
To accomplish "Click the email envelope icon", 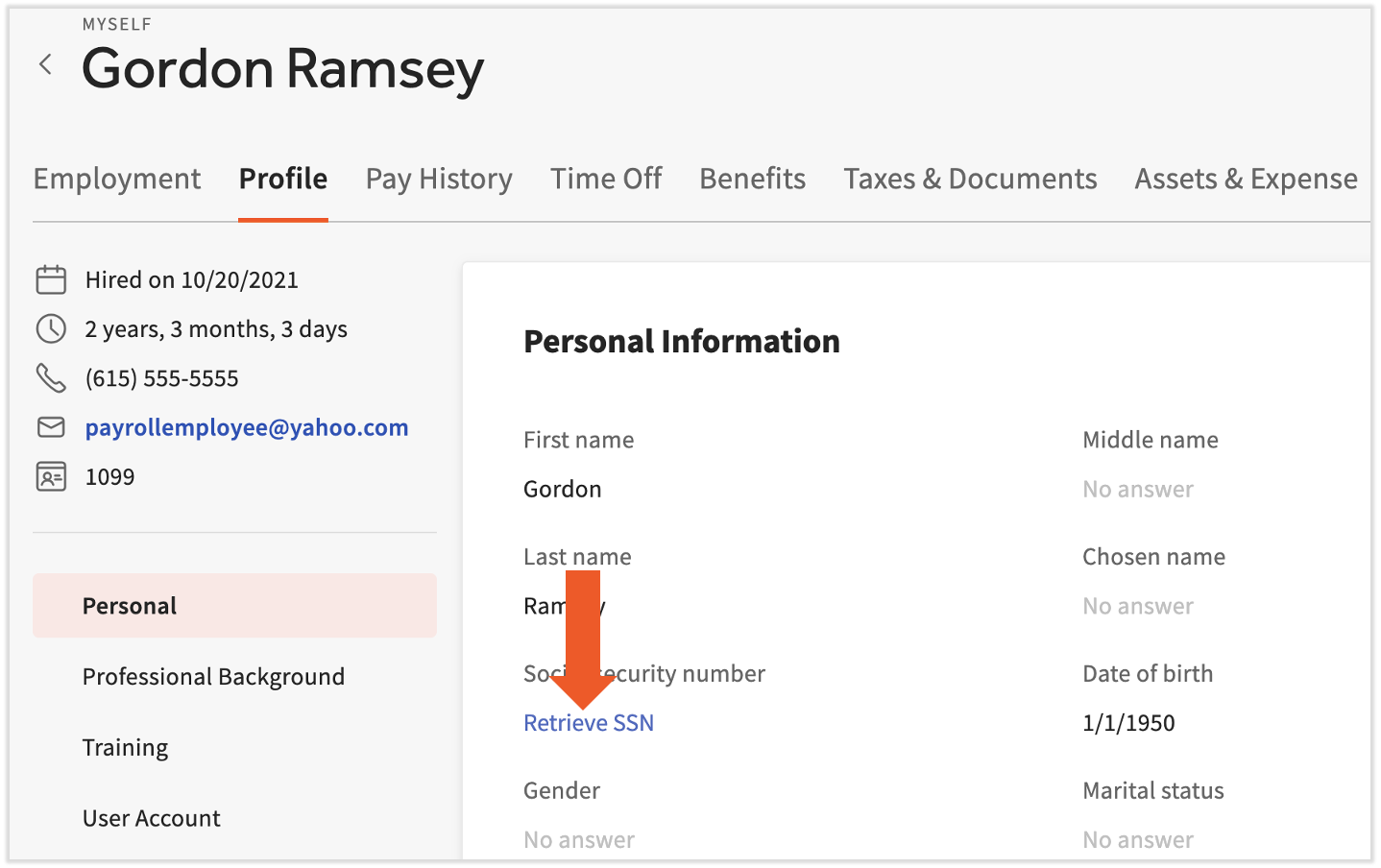I will (51, 427).
